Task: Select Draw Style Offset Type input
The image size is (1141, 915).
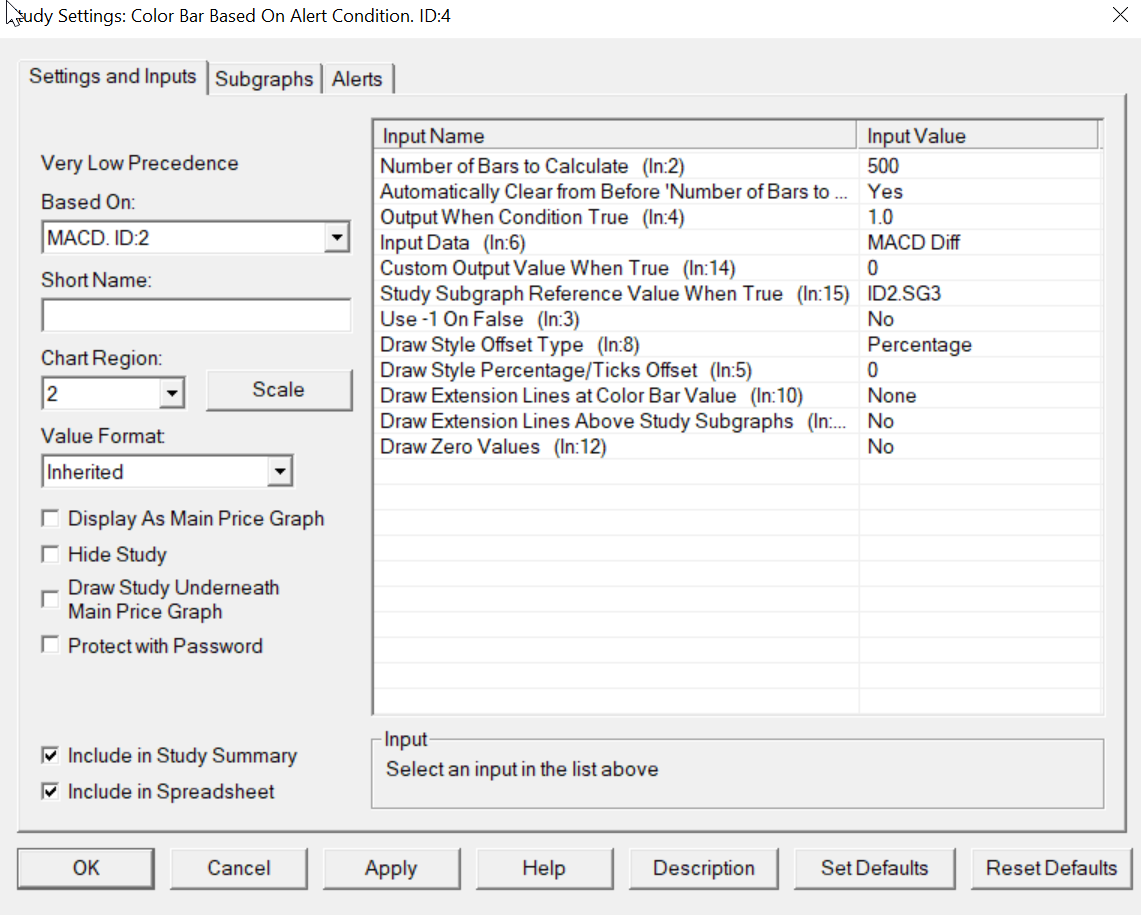Action: tap(738, 344)
